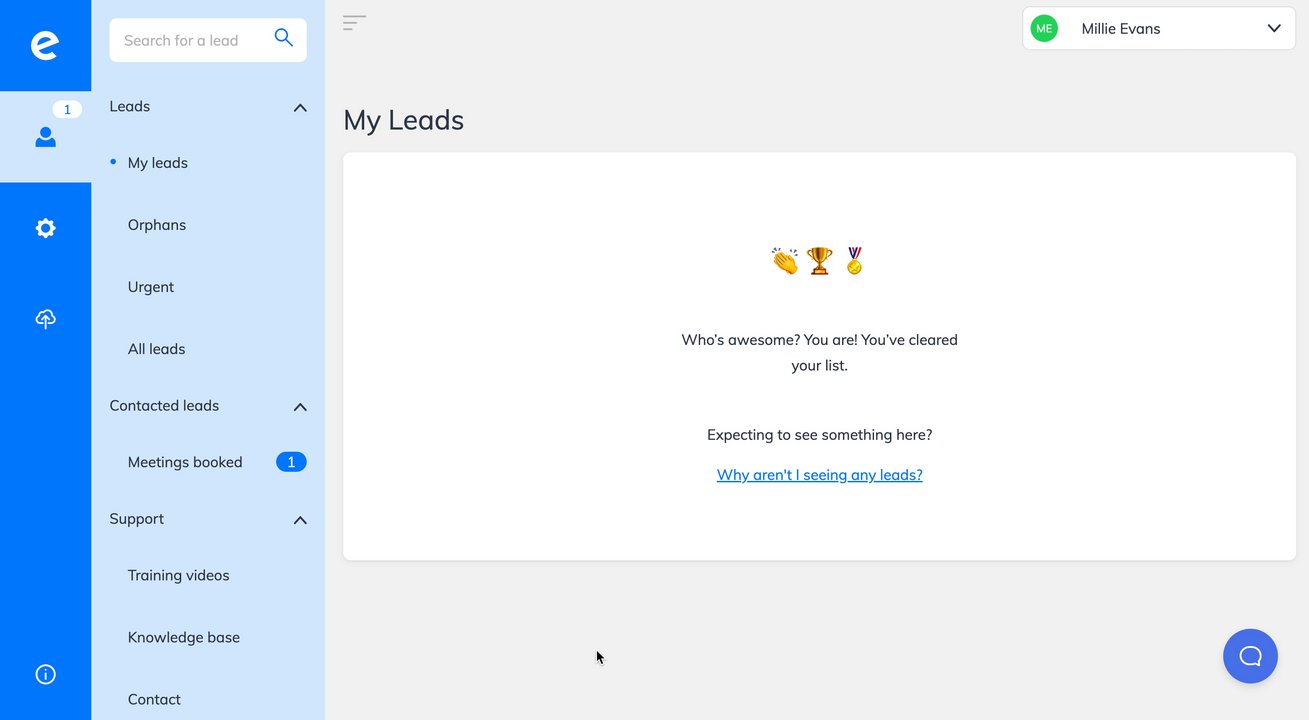This screenshot has width=1309, height=720.
Task: Toggle the sidebar menu lines icon
Action: click(354, 23)
